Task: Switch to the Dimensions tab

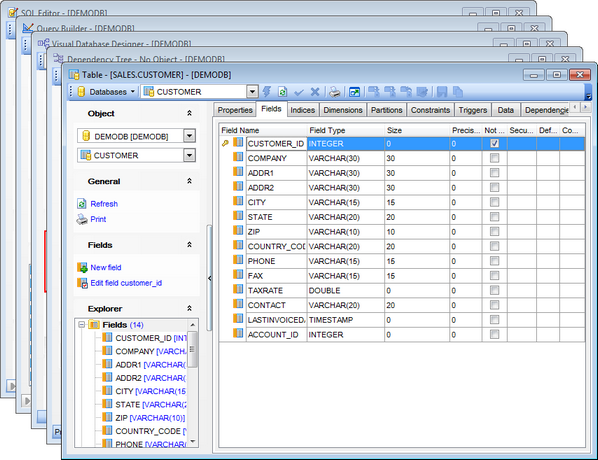Action: [x=343, y=110]
